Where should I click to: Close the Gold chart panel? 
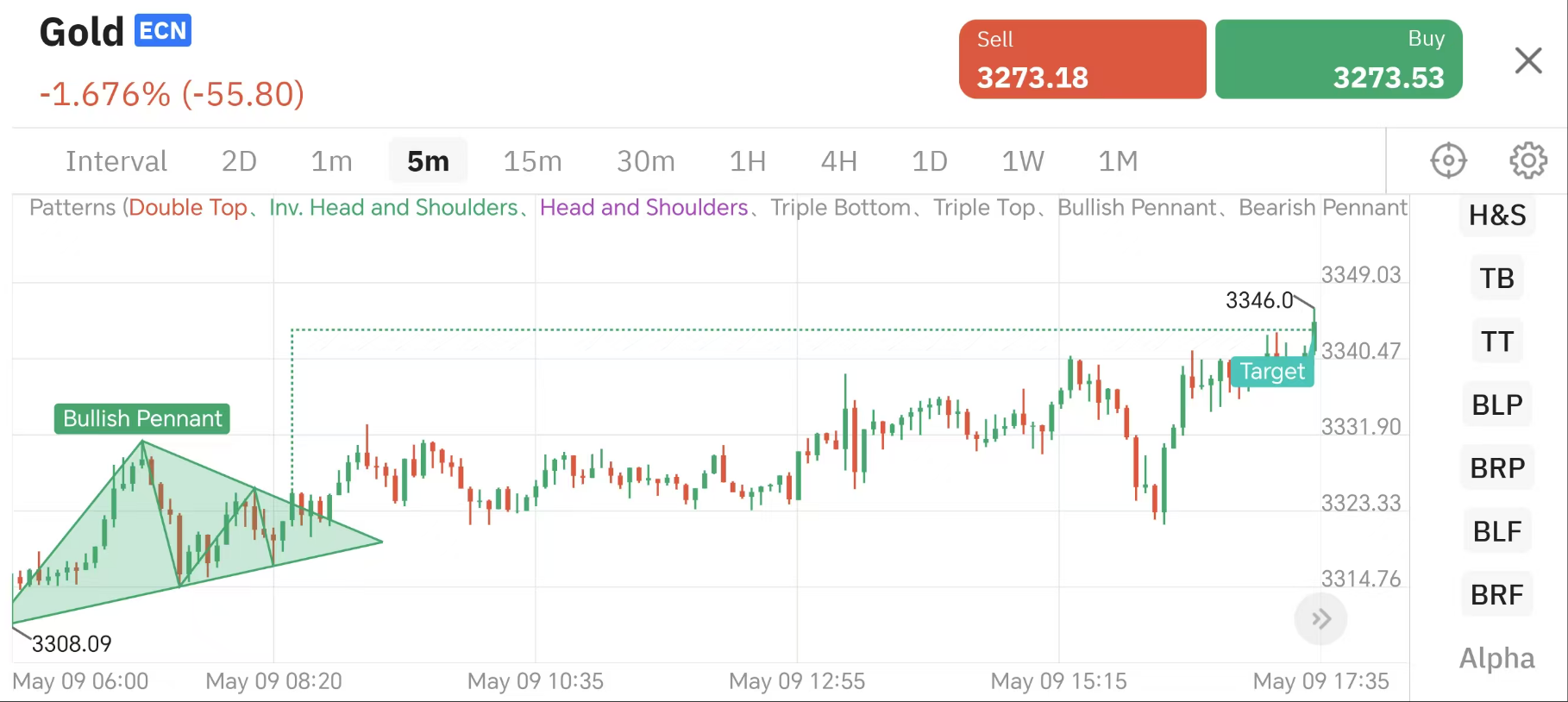pyautogui.click(x=1527, y=60)
